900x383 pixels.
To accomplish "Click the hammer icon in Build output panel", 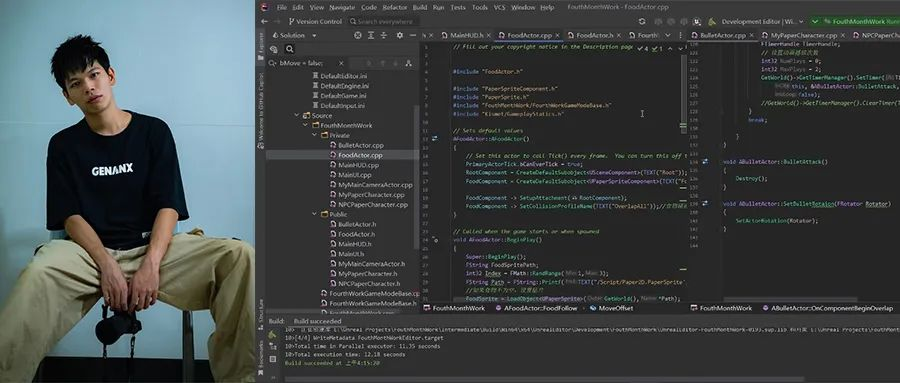I will pyautogui.click(x=272, y=334).
